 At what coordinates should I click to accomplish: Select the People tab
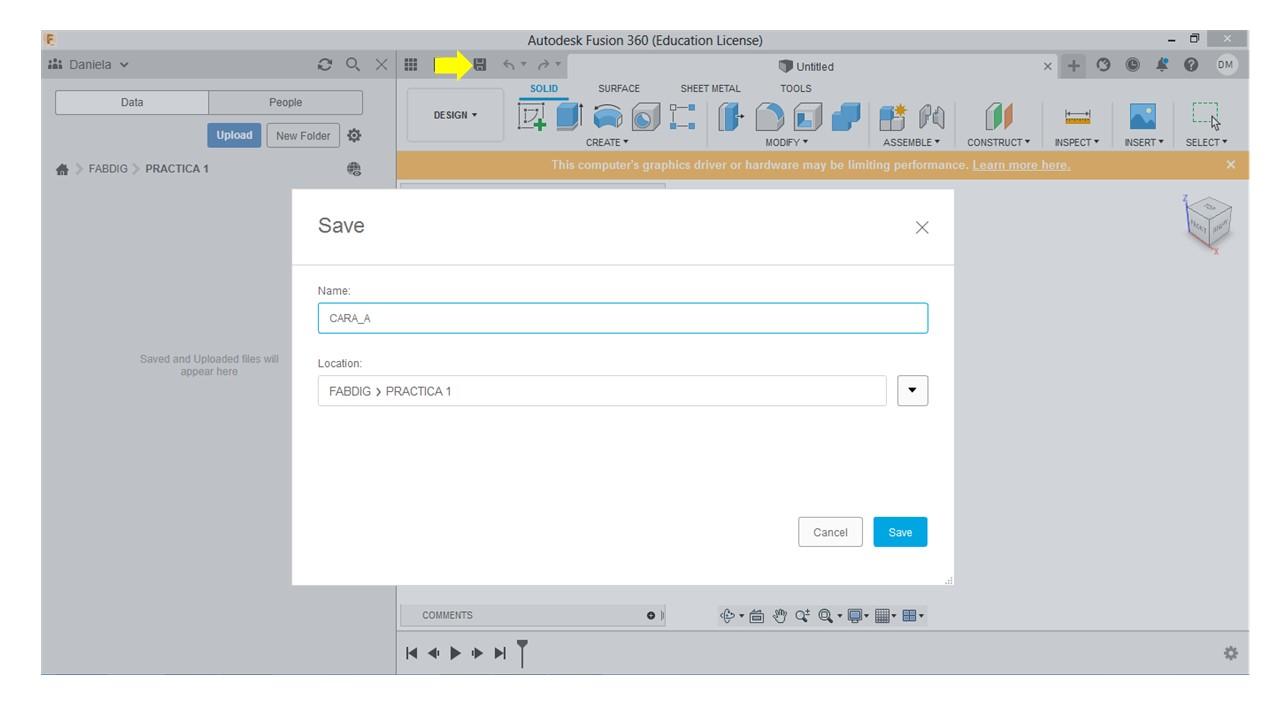click(x=286, y=102)
